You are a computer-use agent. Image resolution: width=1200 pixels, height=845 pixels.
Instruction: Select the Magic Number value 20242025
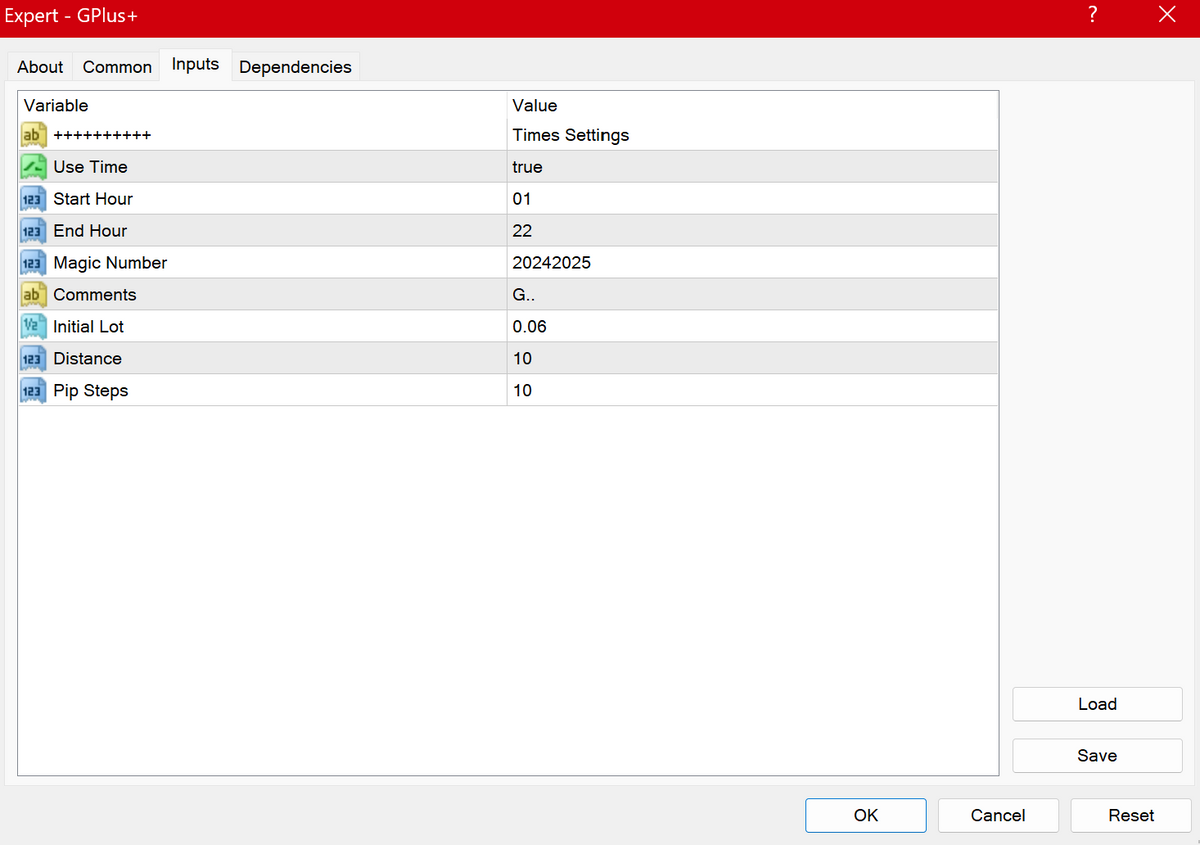[x=551, y=263]
